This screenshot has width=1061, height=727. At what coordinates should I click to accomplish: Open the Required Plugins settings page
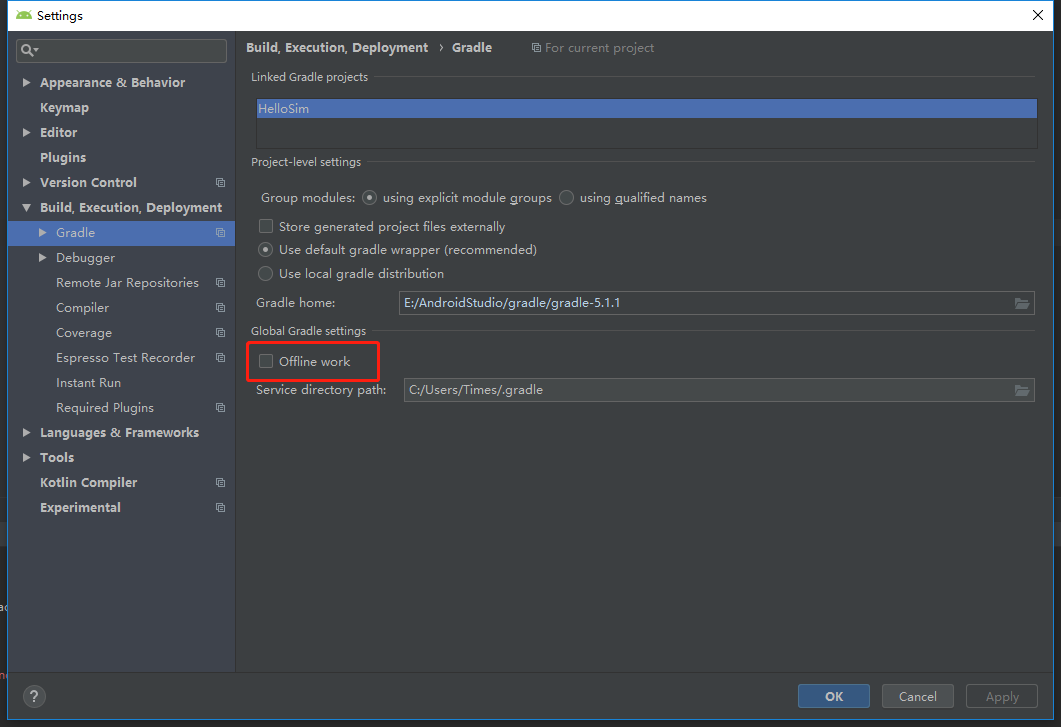click(105, 408)
